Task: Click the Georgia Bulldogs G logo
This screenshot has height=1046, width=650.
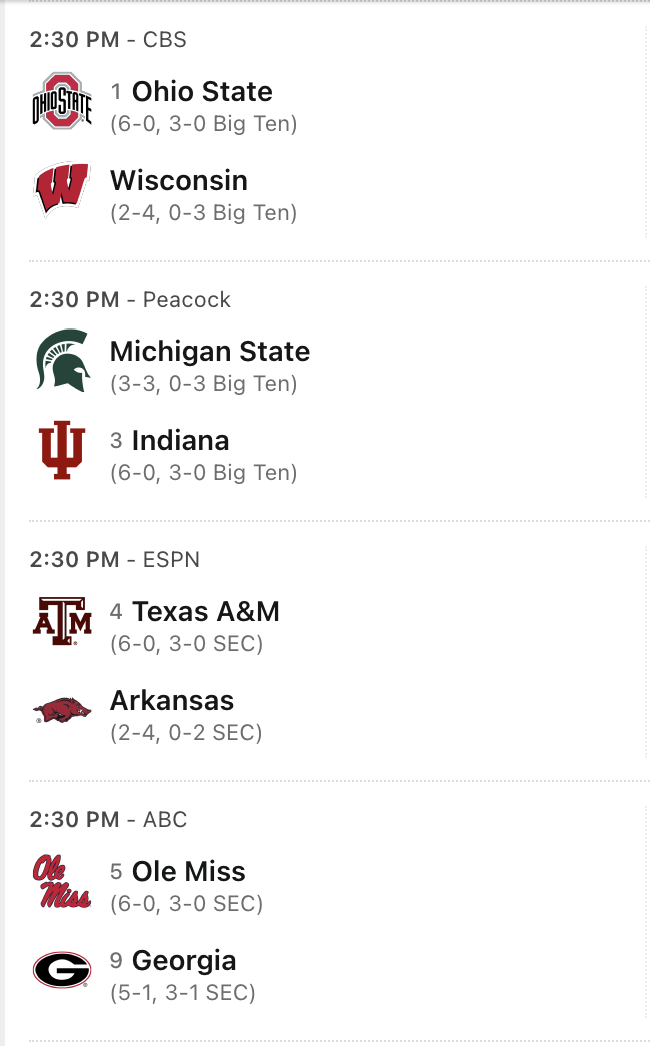Action: [x=62, y=970]
